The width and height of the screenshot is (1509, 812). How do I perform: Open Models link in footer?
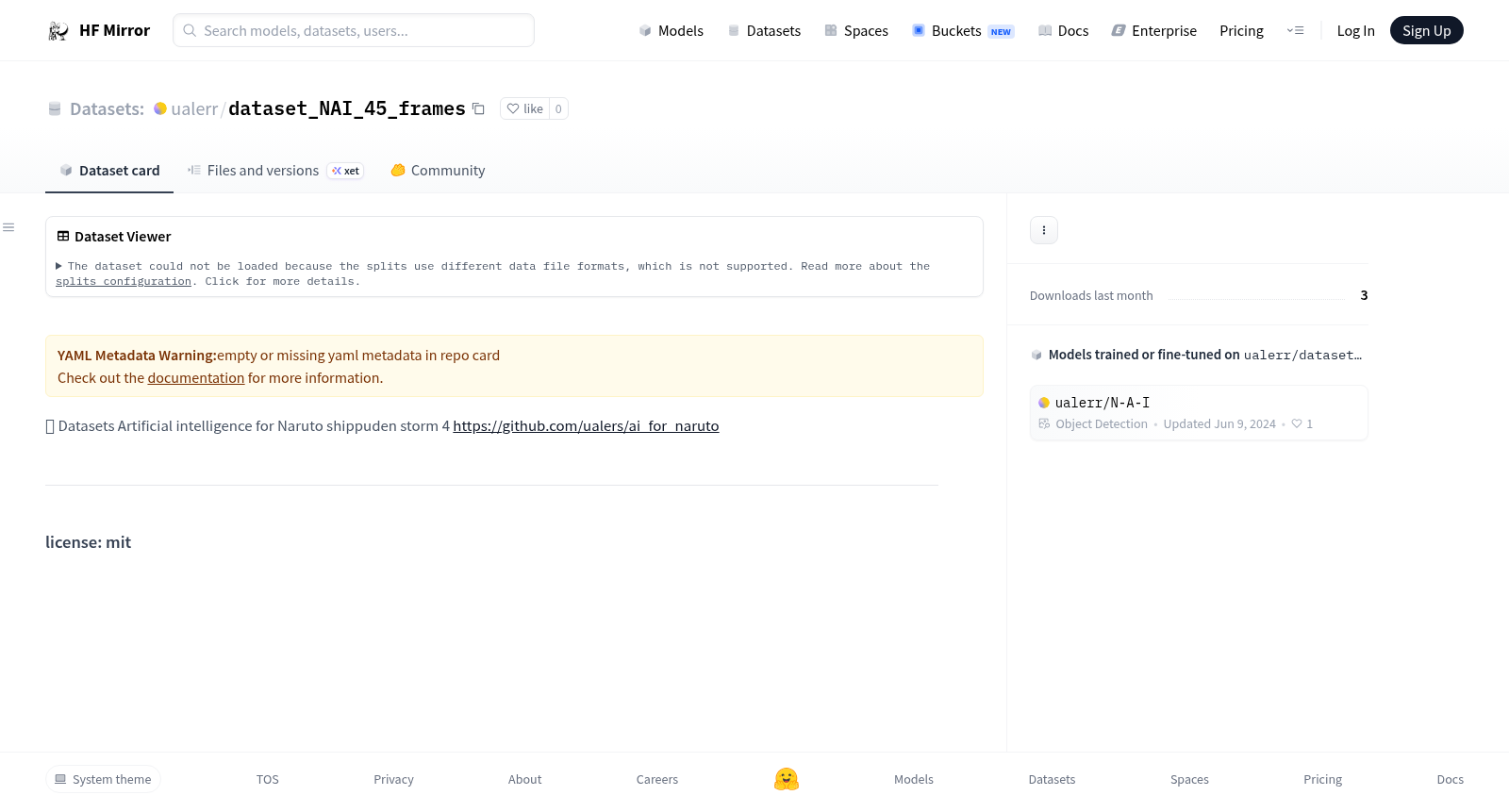point(914,780)
